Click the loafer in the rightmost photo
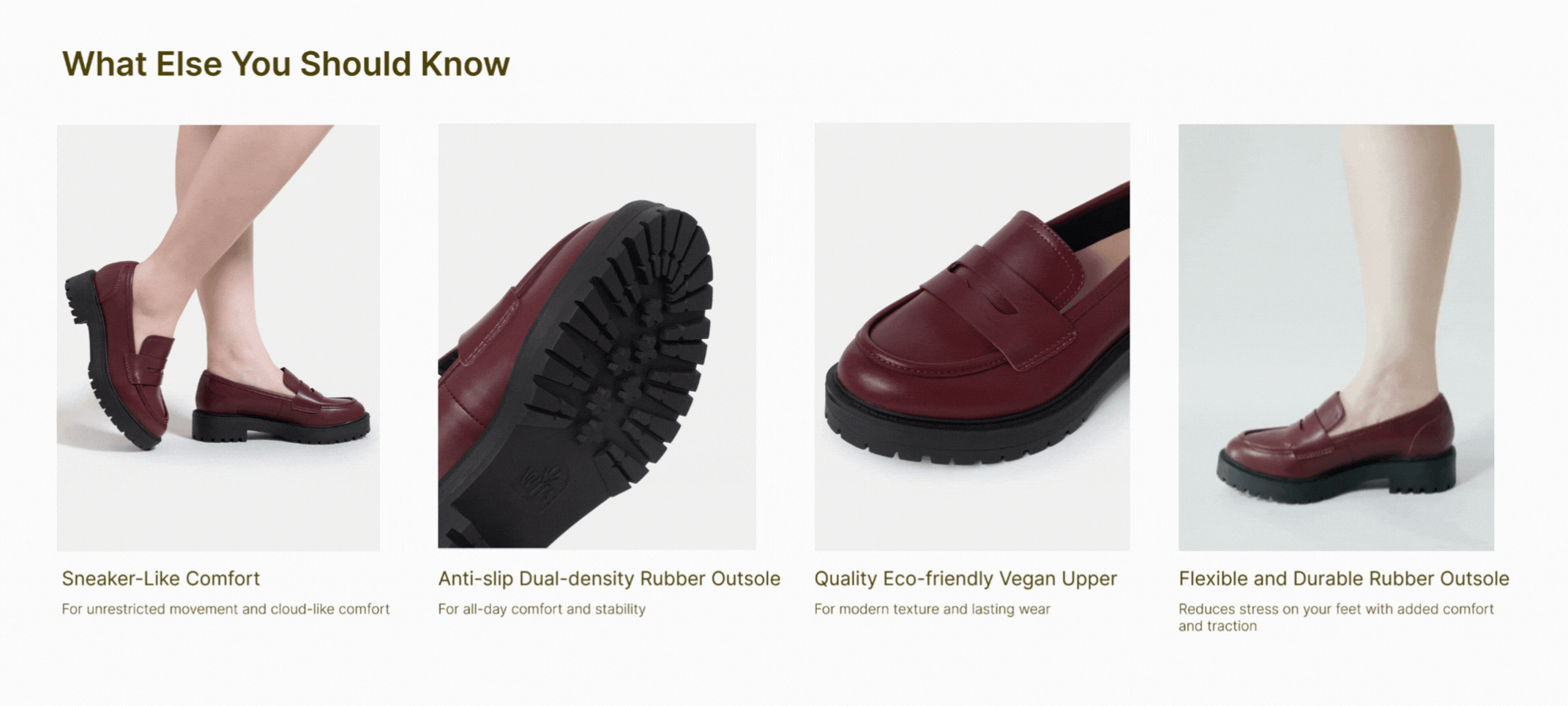Screen dimensions: 1568x706 pos(1337,449)
